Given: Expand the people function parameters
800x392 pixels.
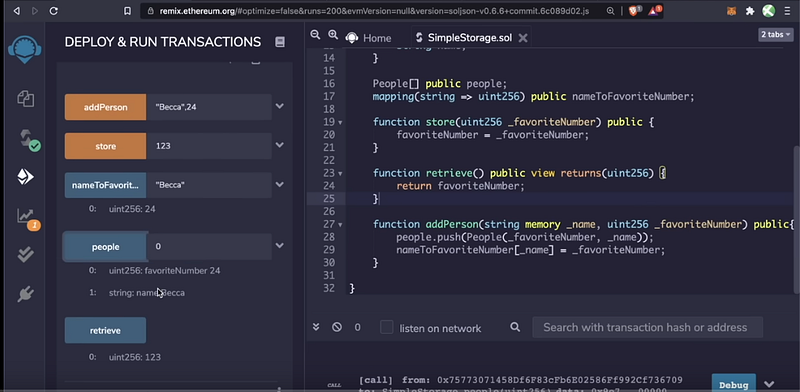Looking at the screenshot, I should tap(280, 246).
